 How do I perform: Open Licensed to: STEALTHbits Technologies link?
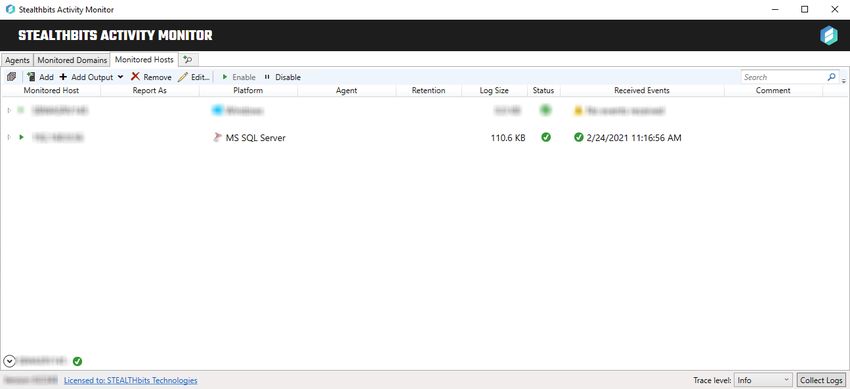click(131, 380)
